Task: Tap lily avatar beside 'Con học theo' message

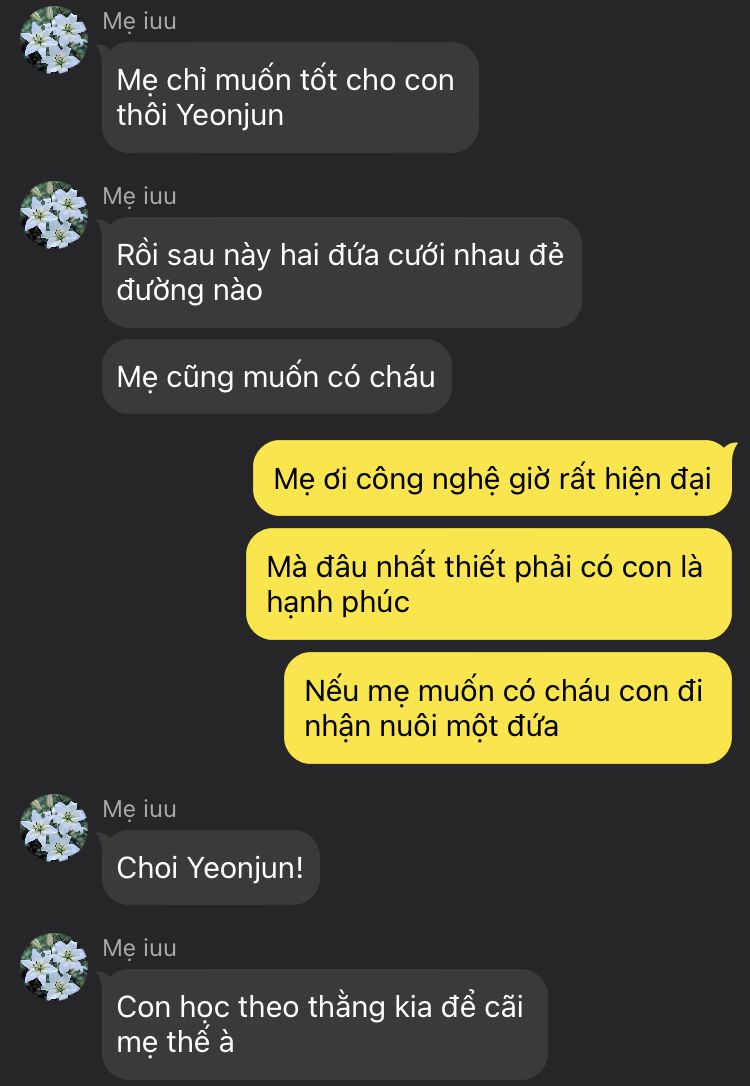Action: pyautogui.click(x=54, y=967)
